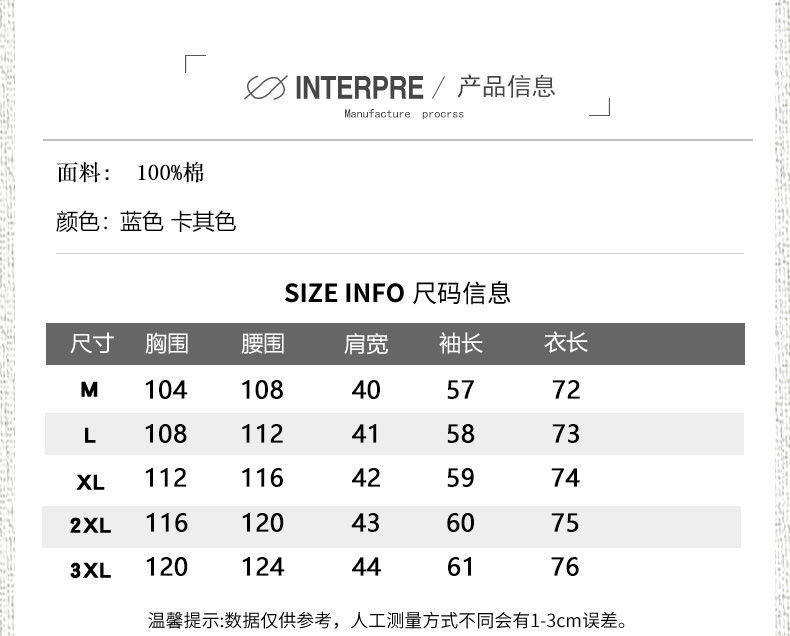Select the 3XL size row label

coord(90,571)
